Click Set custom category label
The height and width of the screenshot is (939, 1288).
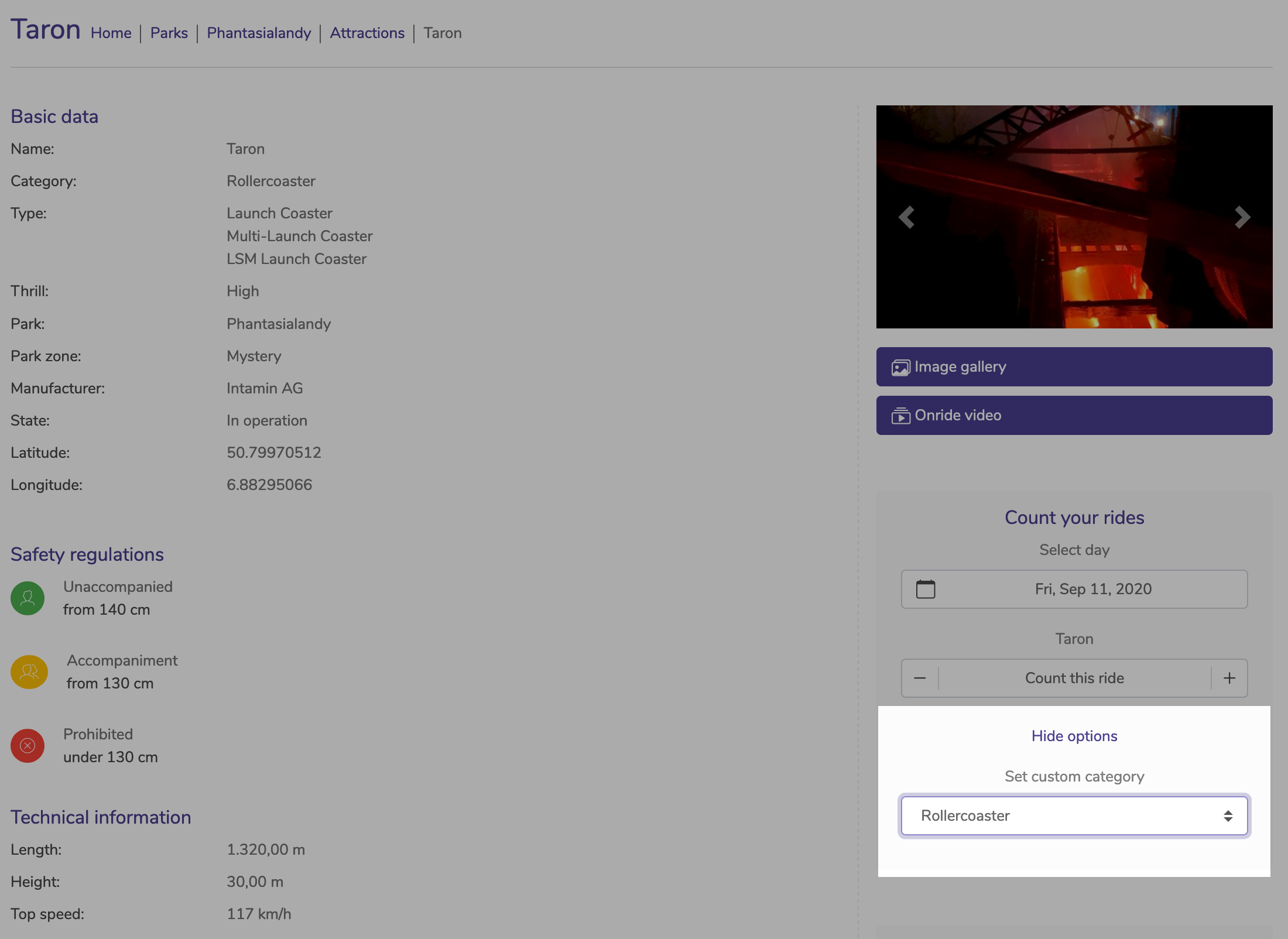[1074, 776]
